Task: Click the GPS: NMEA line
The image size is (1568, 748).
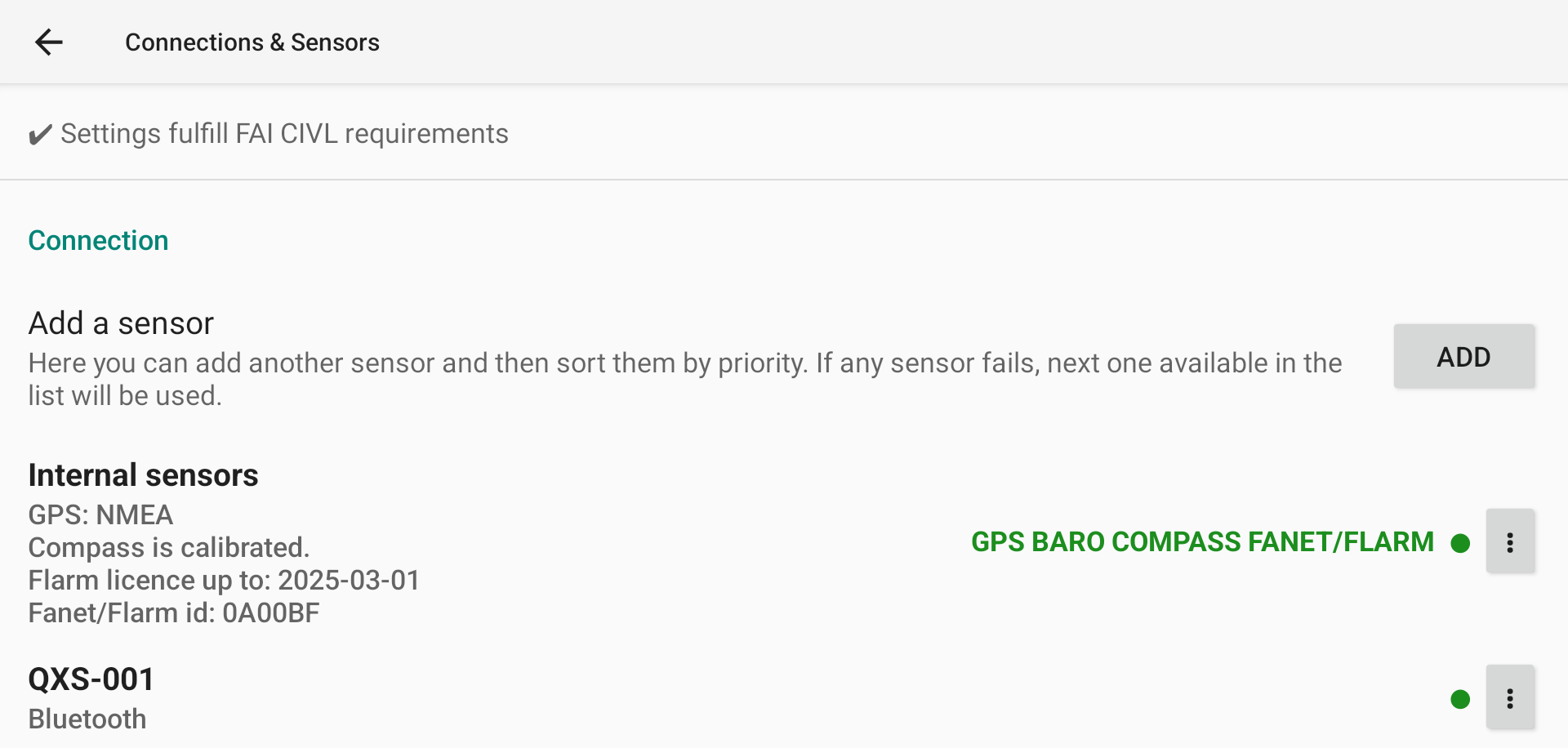Action: pyautogui.click(x=100, y=515)
